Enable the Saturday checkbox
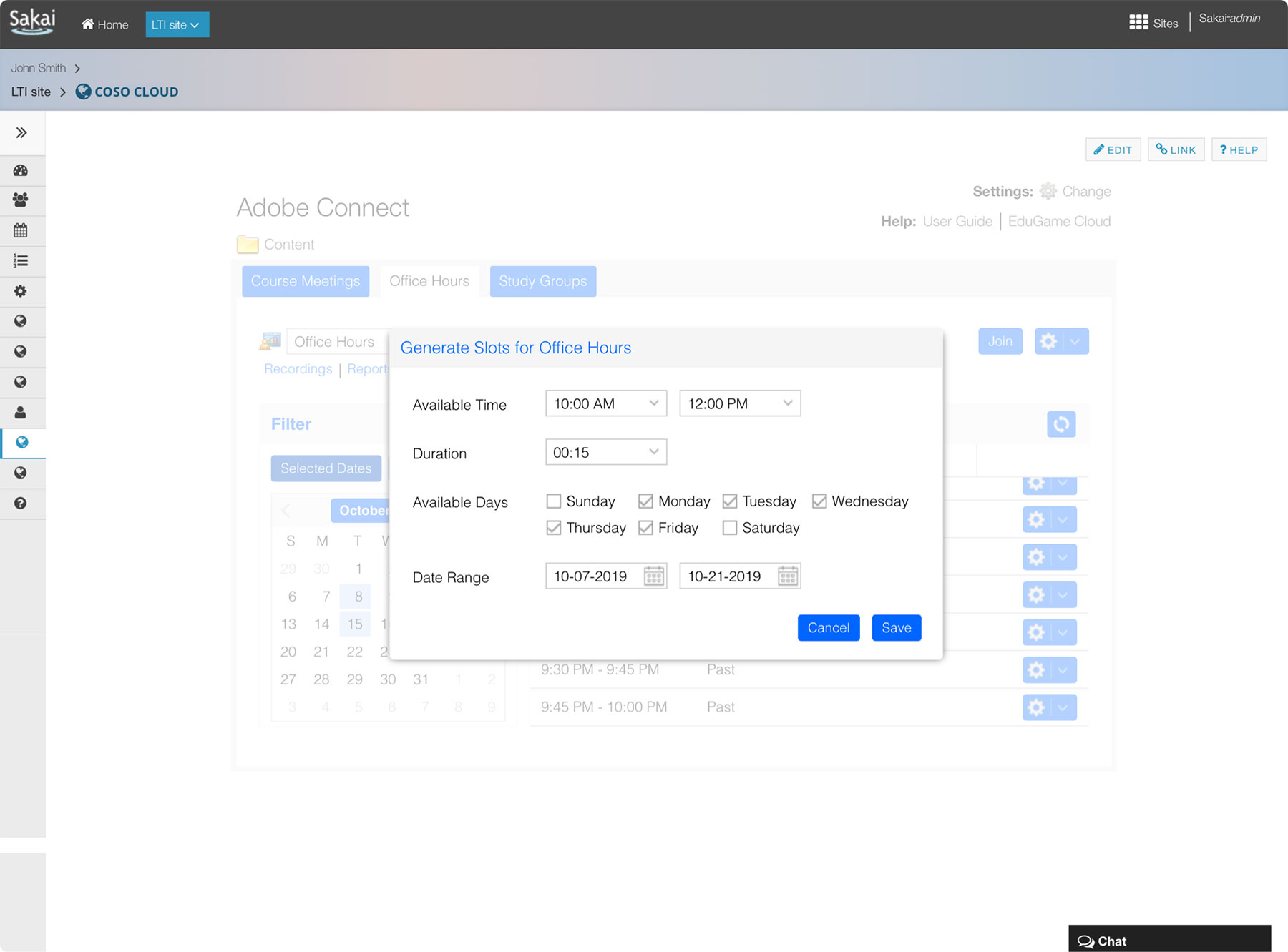Viewport: 1288px width, 952px height. (730, 528)
